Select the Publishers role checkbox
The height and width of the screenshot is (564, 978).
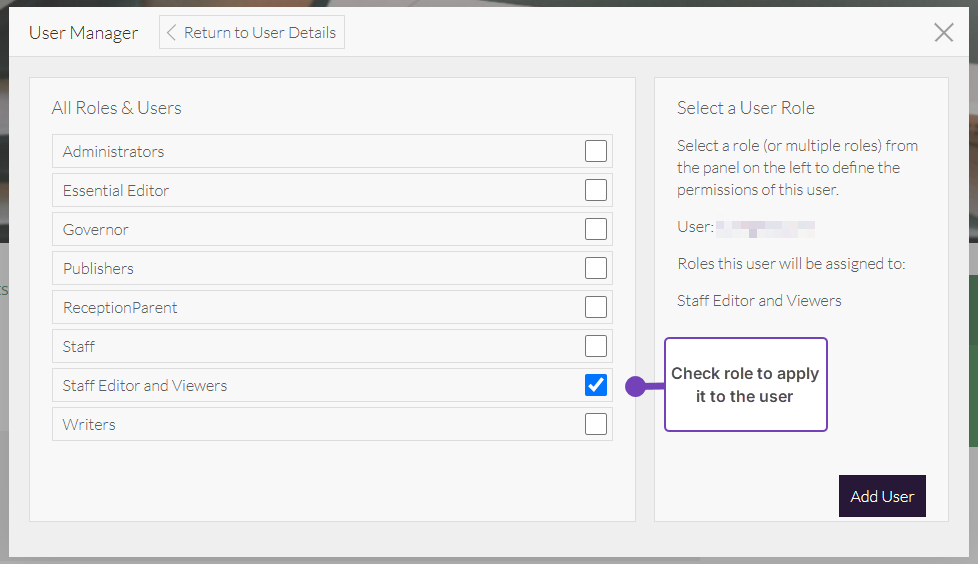[596, 268]
